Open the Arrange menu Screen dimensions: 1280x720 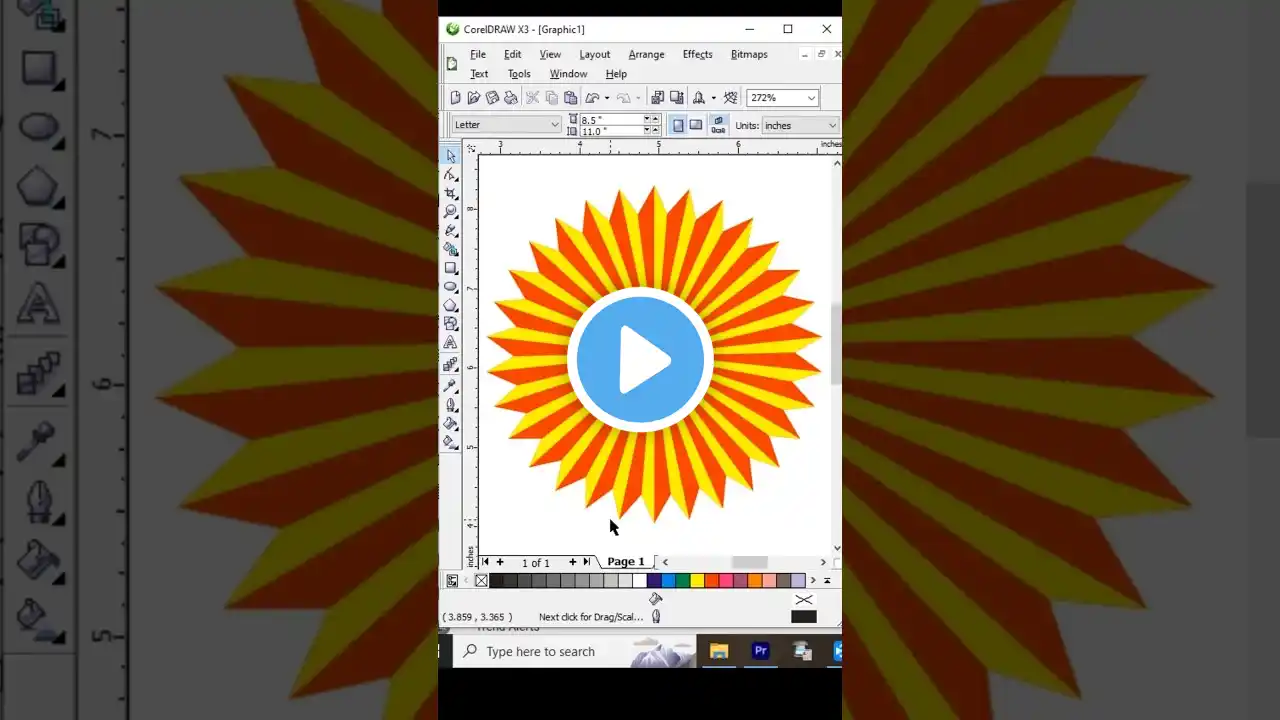[646, 54]
